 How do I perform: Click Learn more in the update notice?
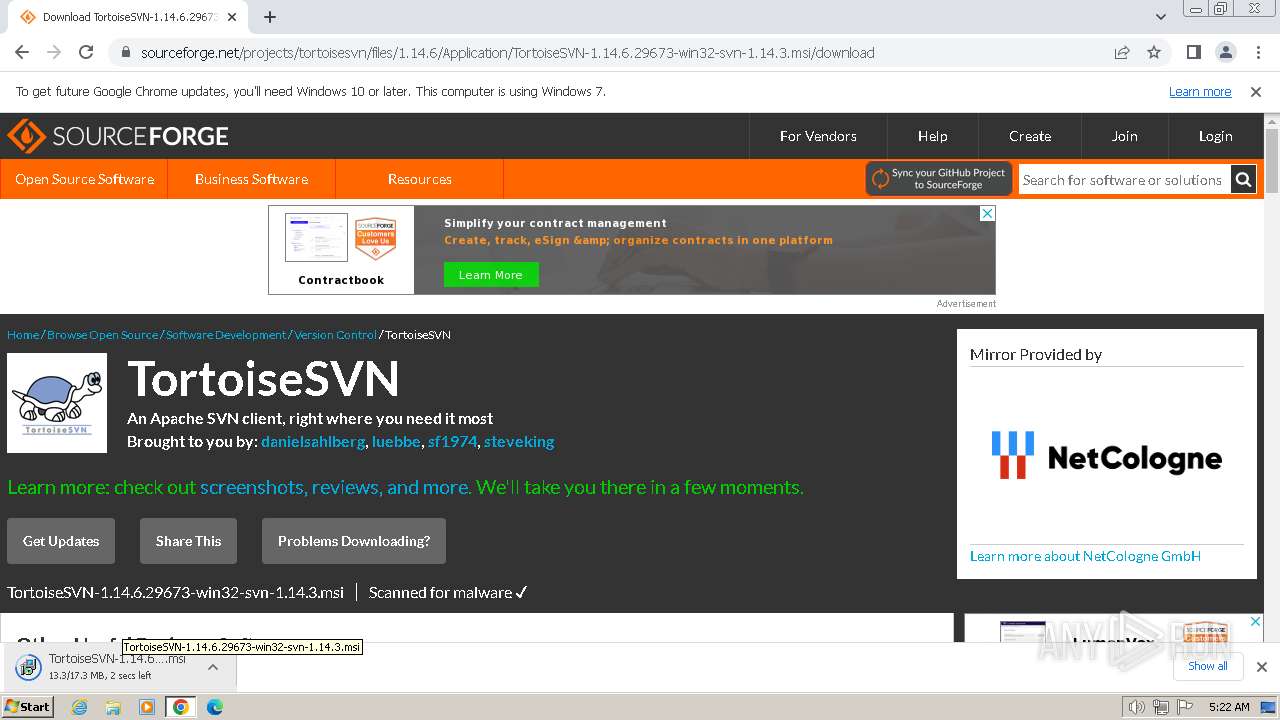point(1200,91)
